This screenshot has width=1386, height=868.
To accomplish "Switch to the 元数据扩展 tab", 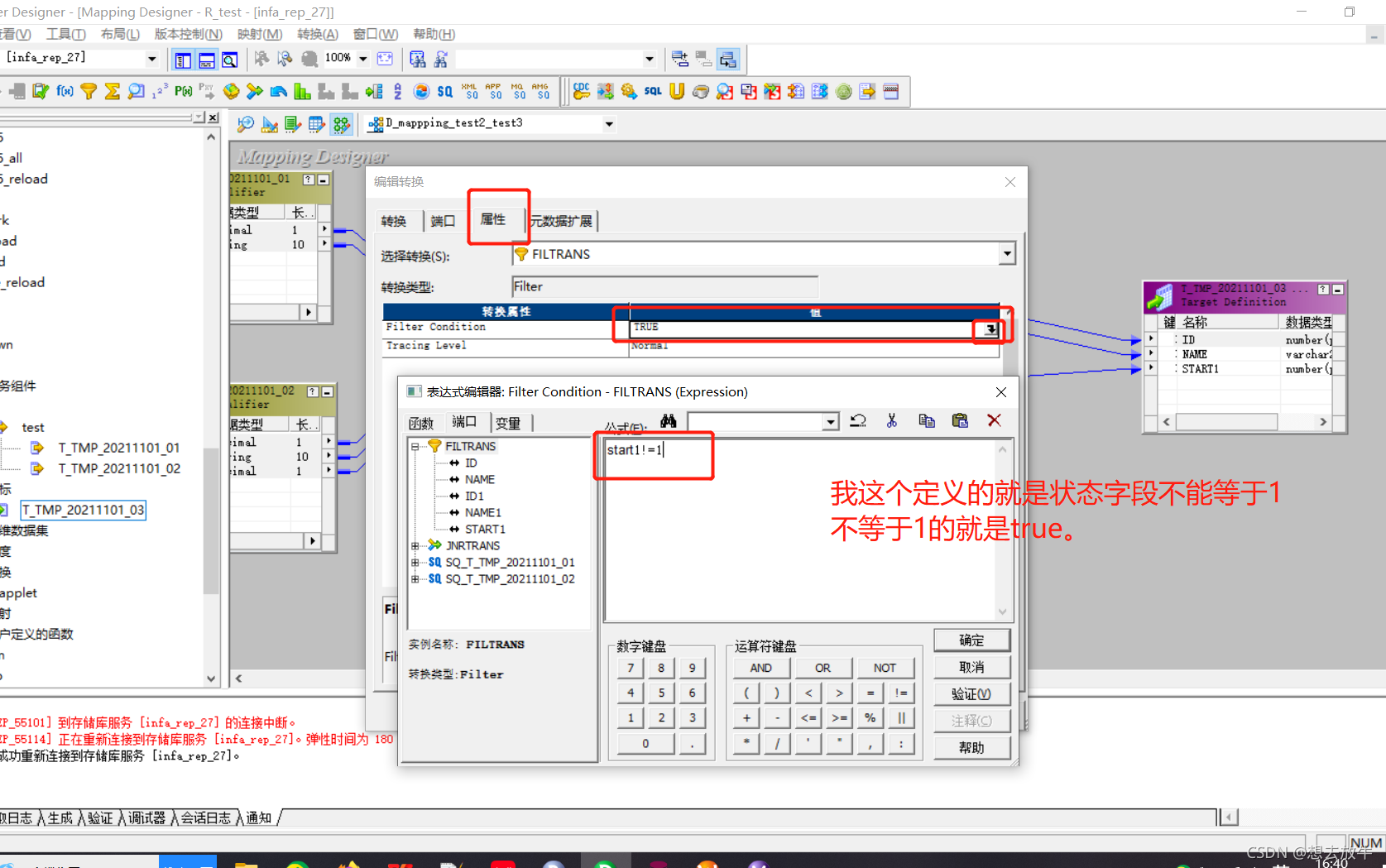I will [562, 221].
